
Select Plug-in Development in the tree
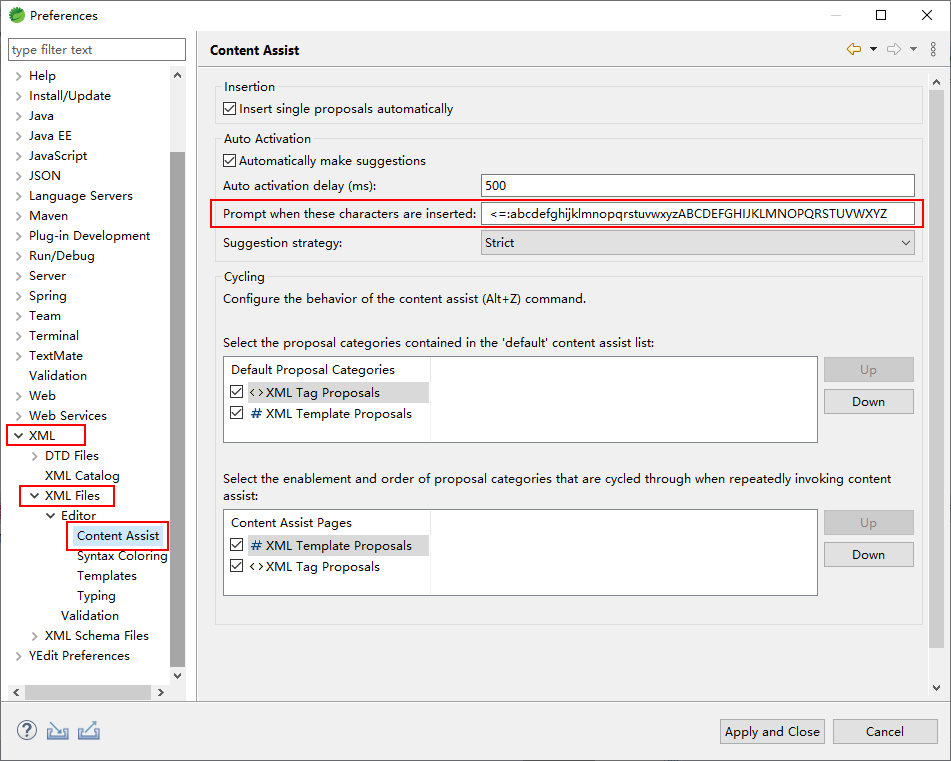coord(90,235)
